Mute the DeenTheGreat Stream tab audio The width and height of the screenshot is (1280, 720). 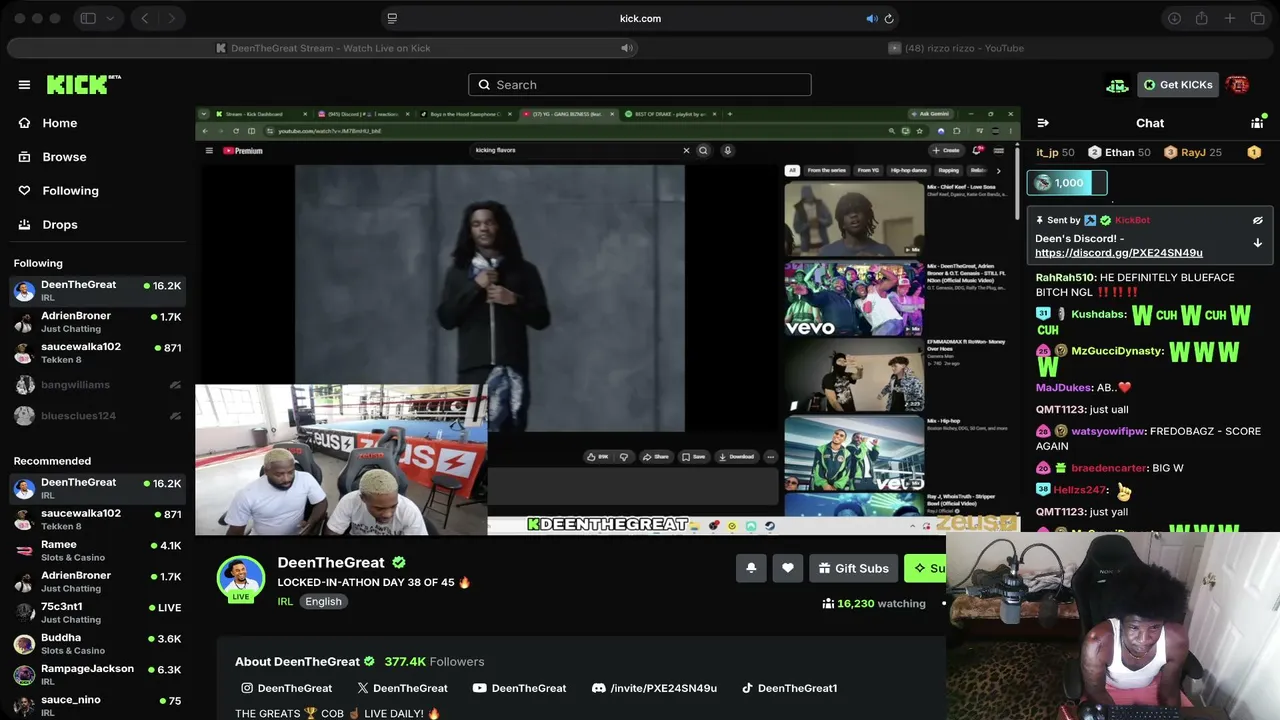pos(627,48)
